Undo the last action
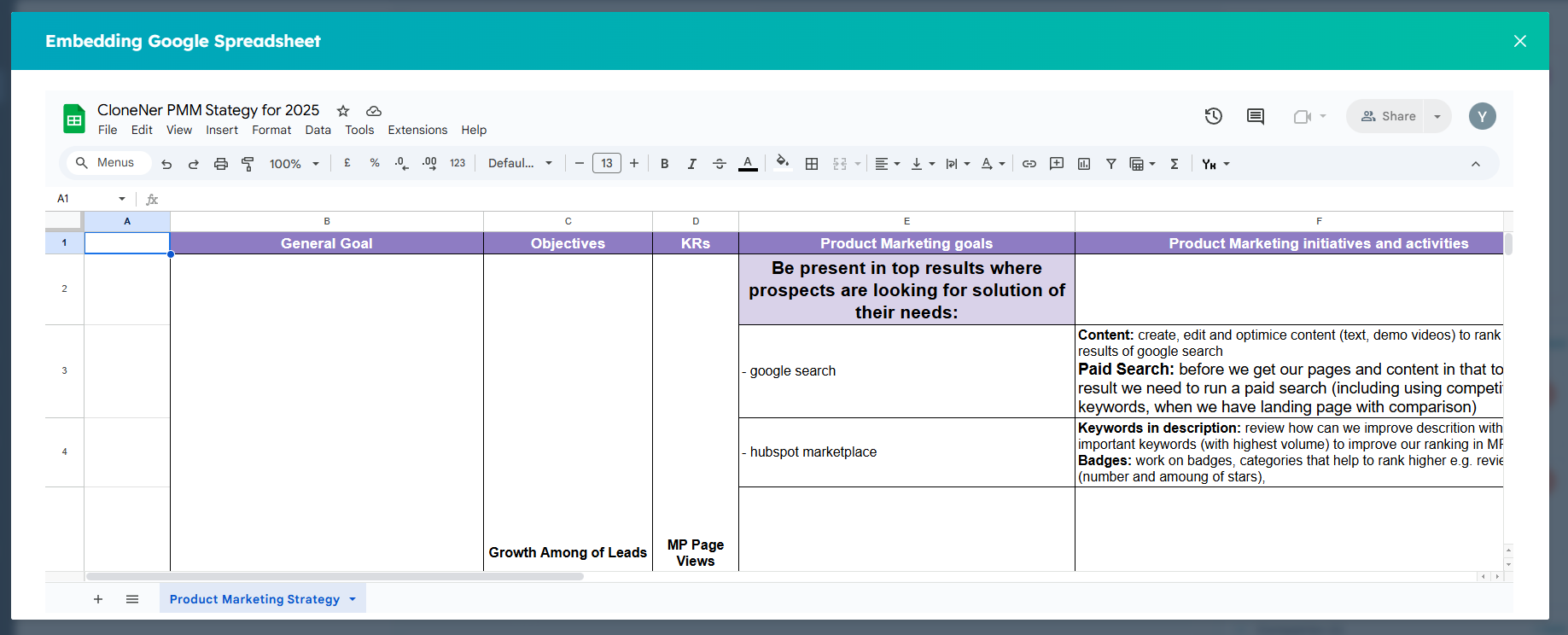 pos(166,164)
